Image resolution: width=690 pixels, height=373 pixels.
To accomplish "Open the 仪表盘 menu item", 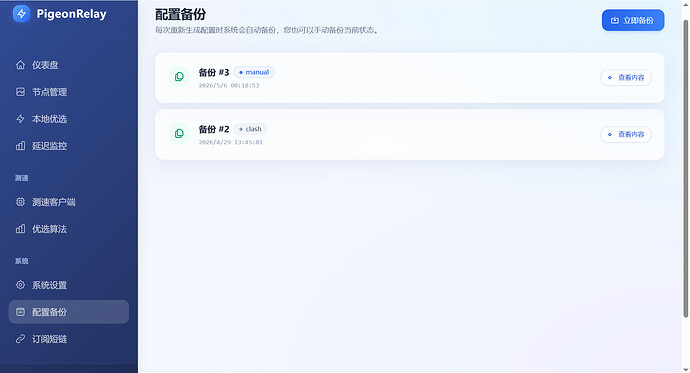I will [69, 65].
